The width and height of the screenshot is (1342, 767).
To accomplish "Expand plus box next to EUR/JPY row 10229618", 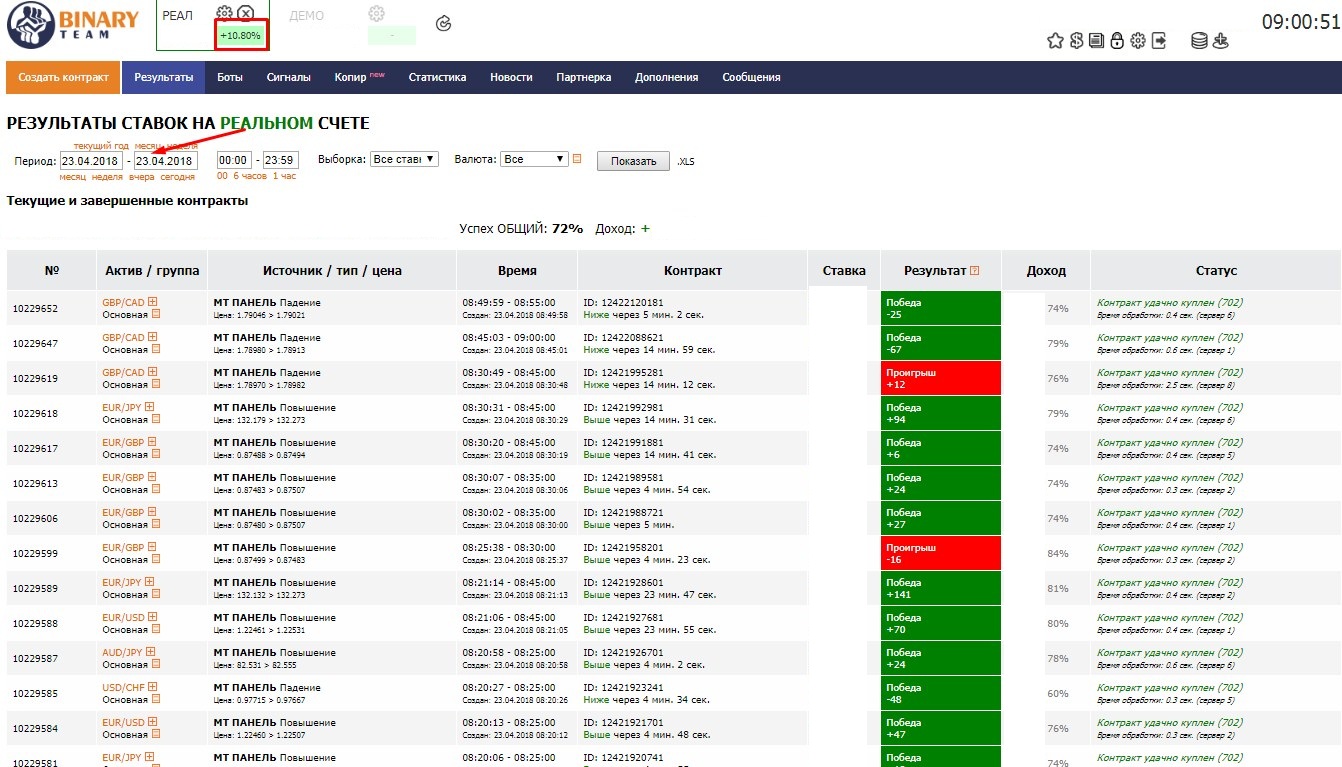I will [149, 407].
